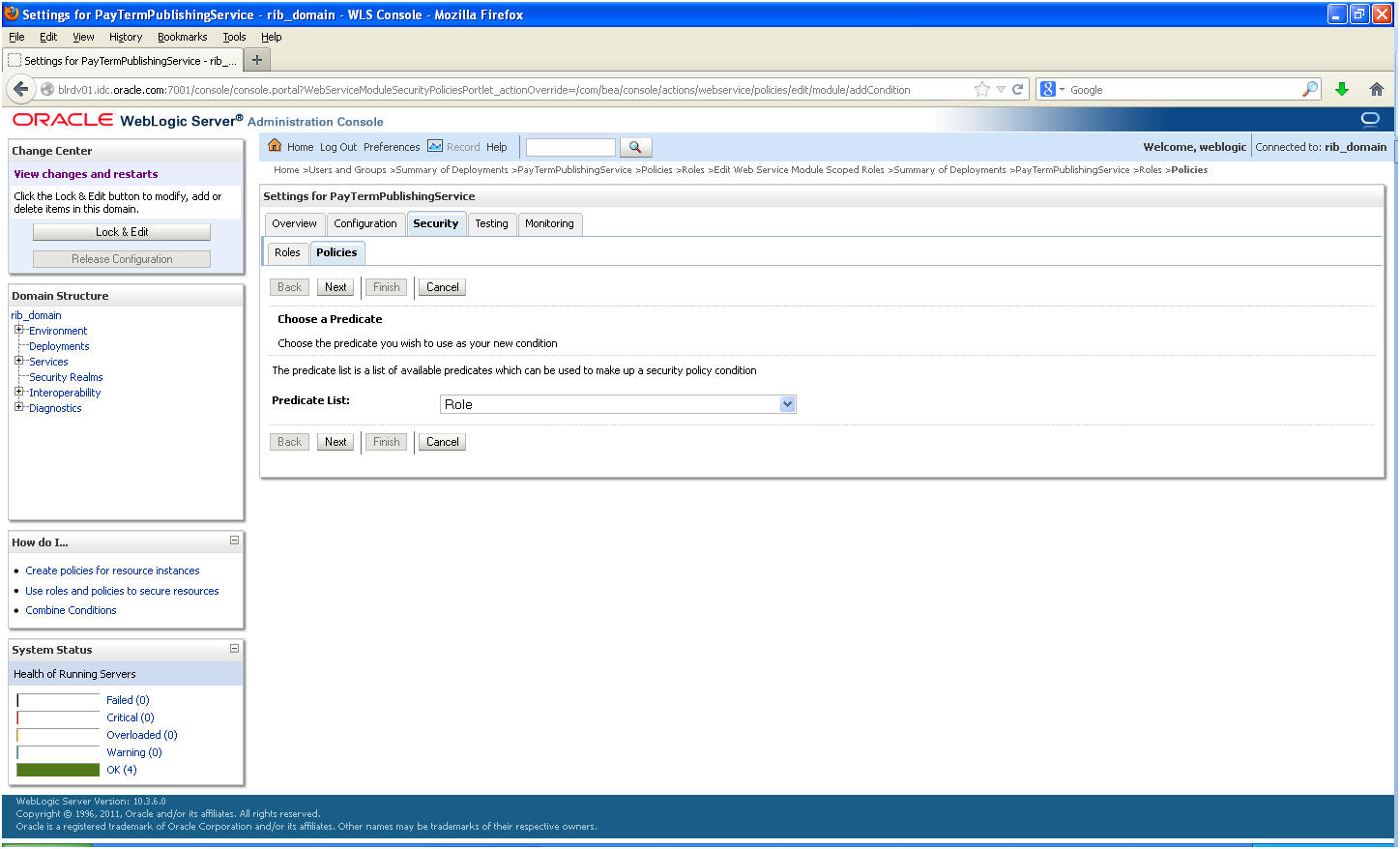This screenshot has width=1400, height=849.
Task: Open the rib_domain tree root link
Action: 36,315
